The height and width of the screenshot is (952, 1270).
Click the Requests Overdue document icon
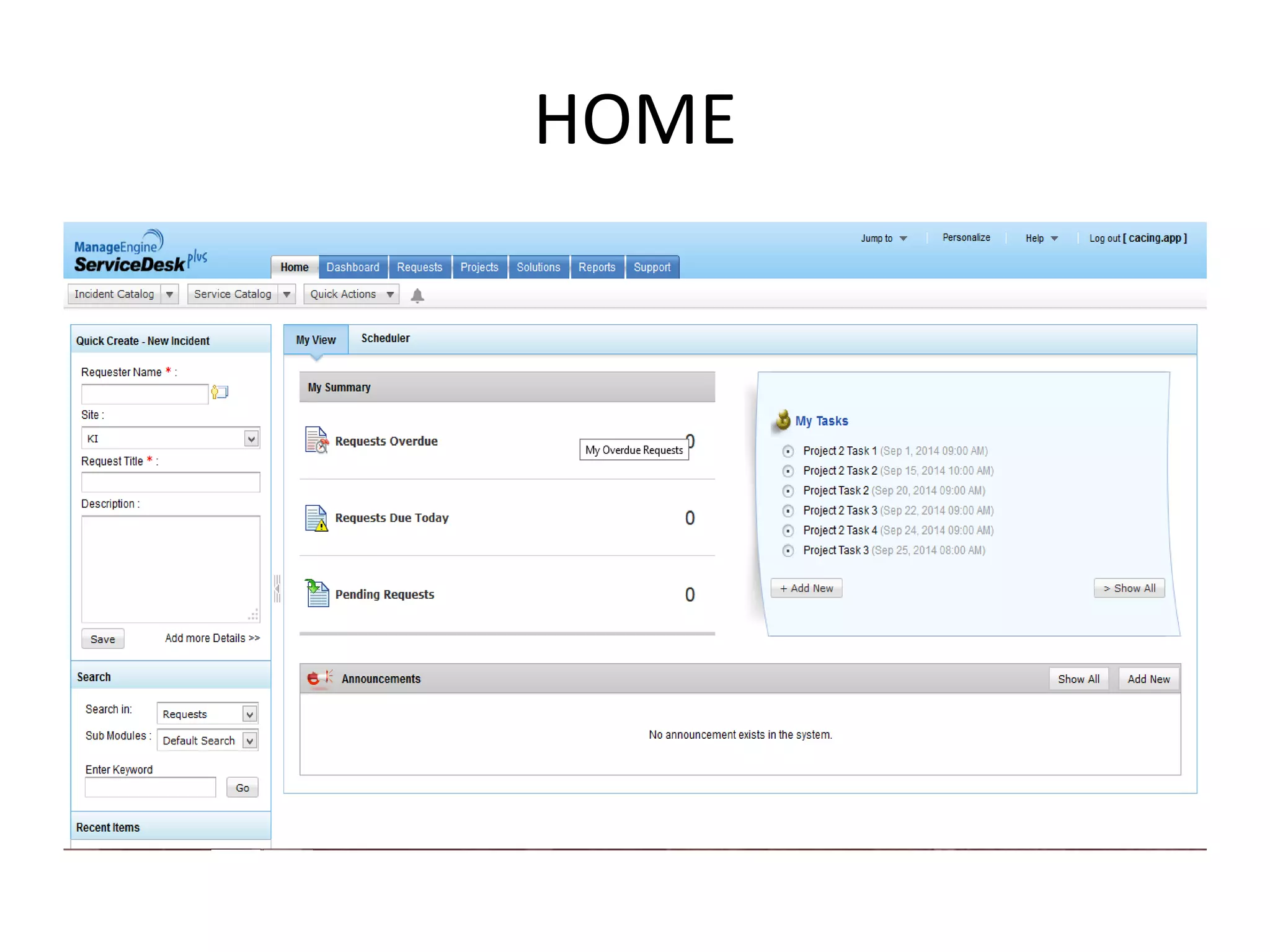(x=316, y=440)
